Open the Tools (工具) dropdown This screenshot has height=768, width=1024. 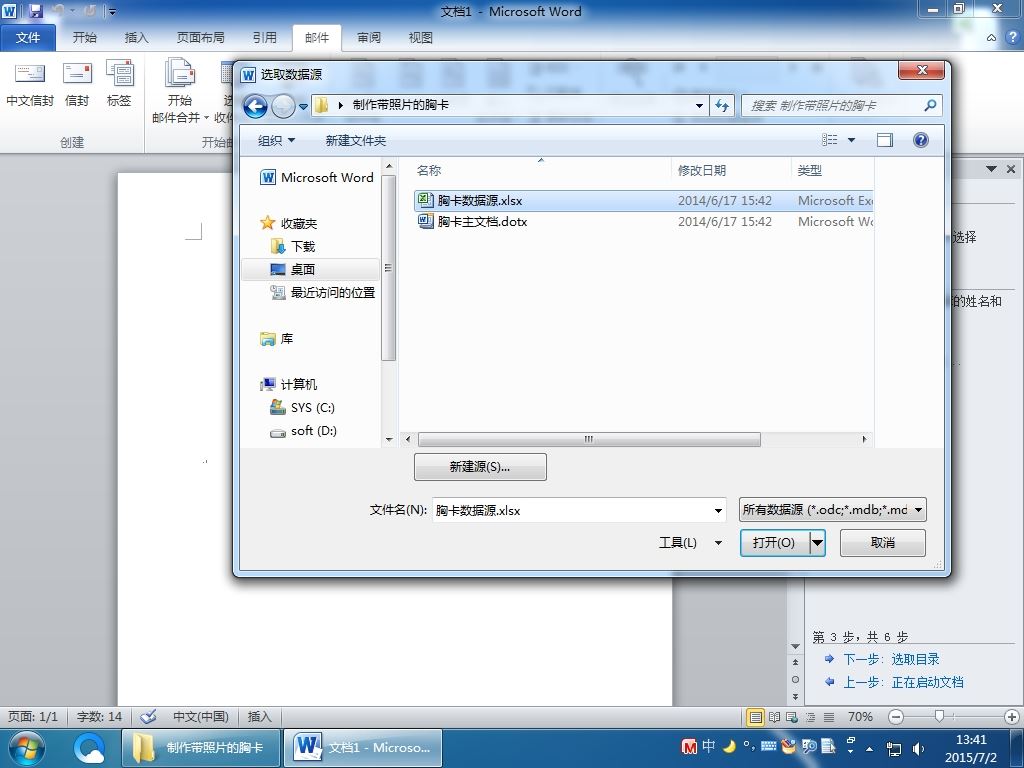click(x=690, y=543)
